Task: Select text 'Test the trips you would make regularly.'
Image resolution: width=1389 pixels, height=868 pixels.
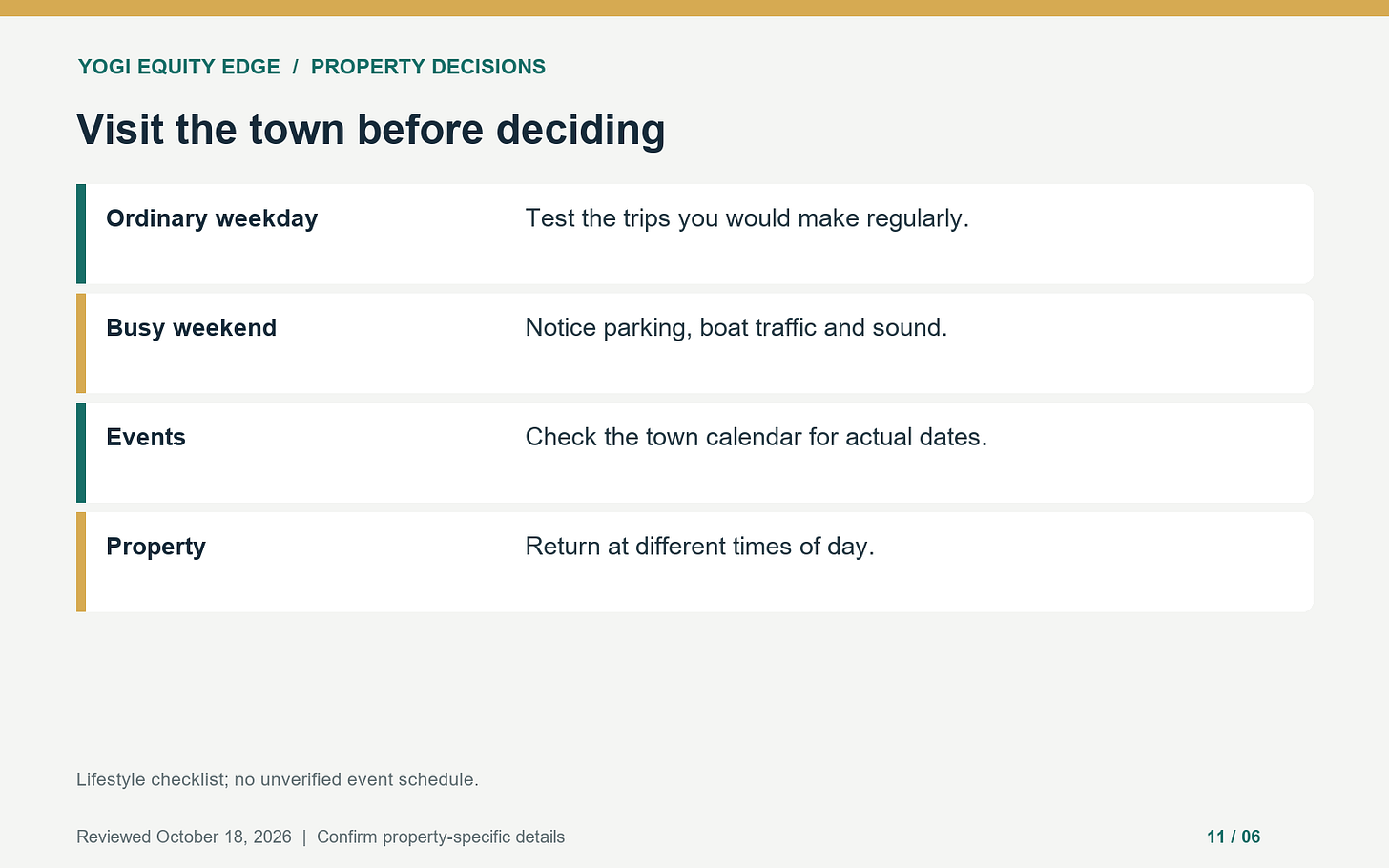Action: pos(747,218)
